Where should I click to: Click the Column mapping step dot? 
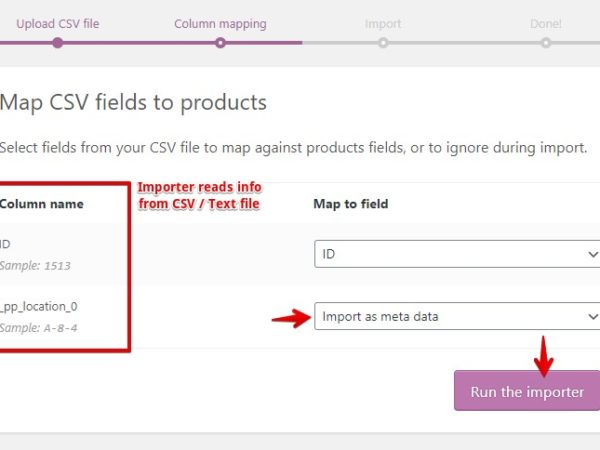click(220, 43)
